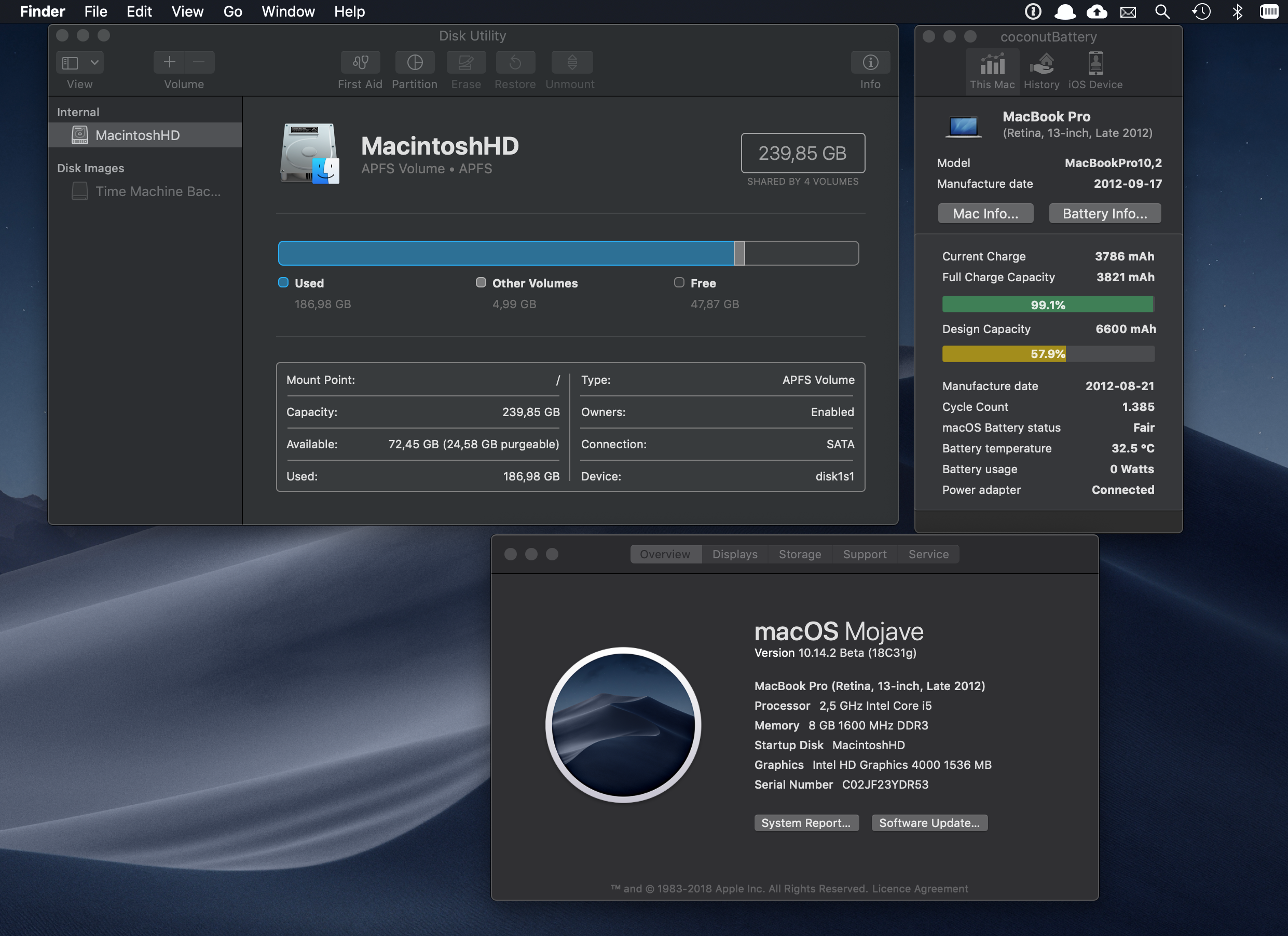Click the Version 10.14.2 Beta text
Screen dimensions: 1288x936
[x=835, y=653]
